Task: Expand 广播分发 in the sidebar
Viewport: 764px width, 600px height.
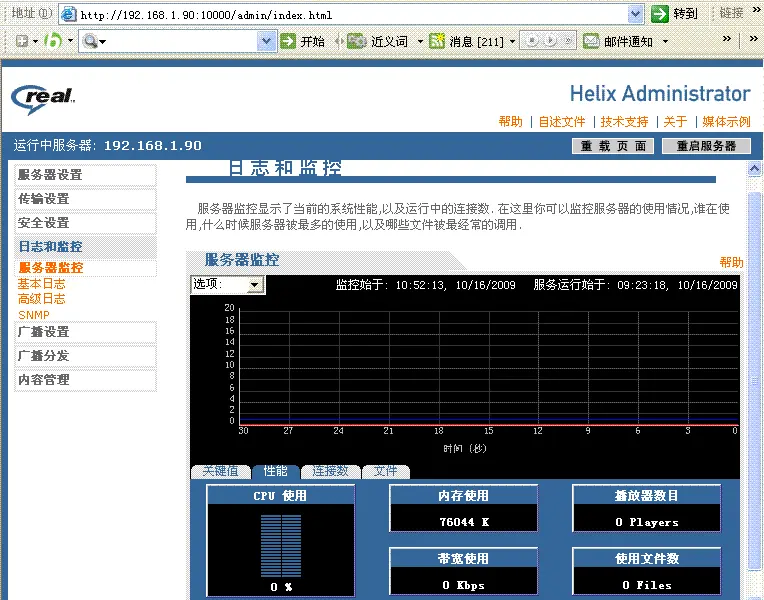Action: point(85,356)
